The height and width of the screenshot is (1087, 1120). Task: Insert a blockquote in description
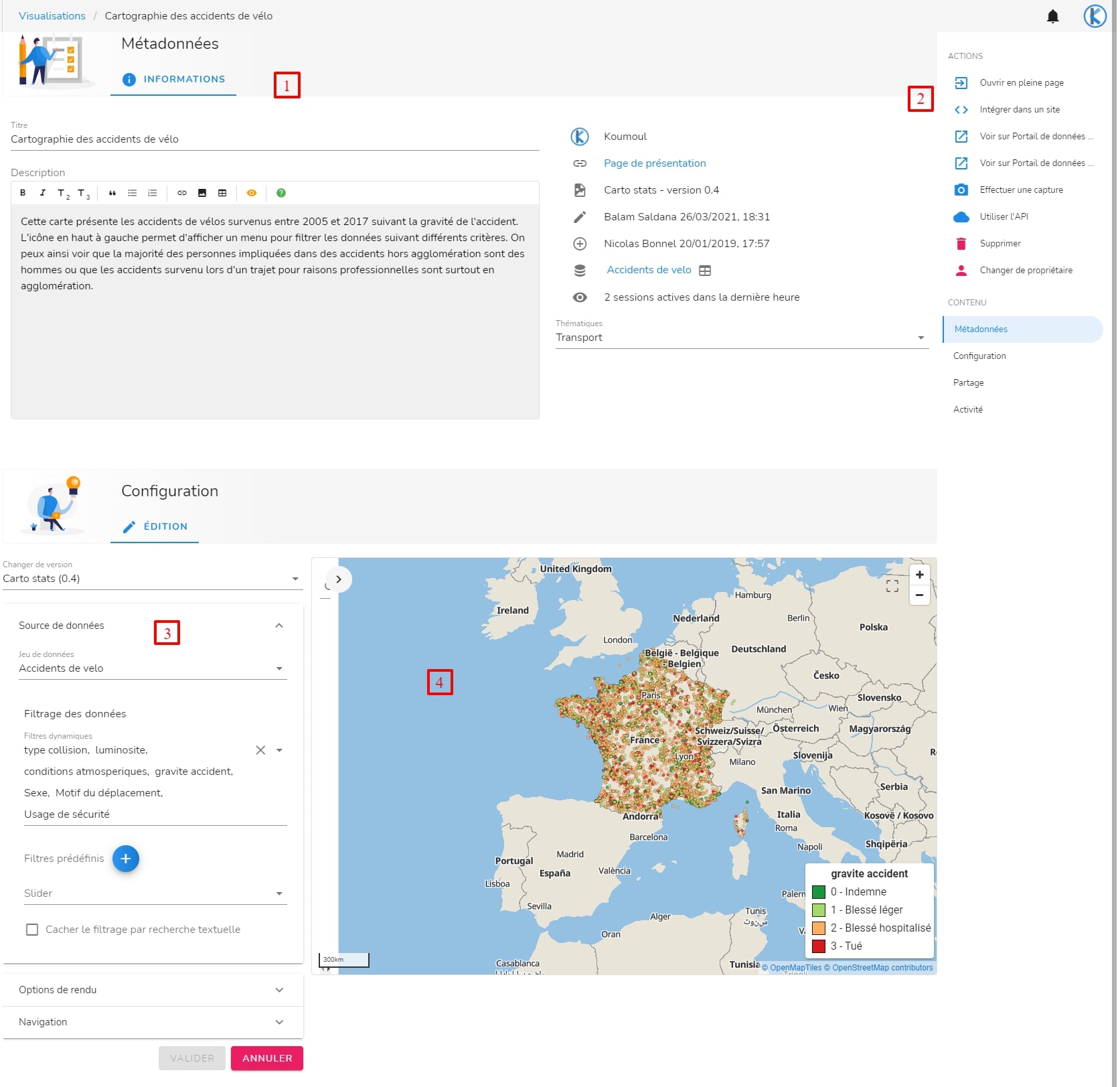click(x=112, y=193)
